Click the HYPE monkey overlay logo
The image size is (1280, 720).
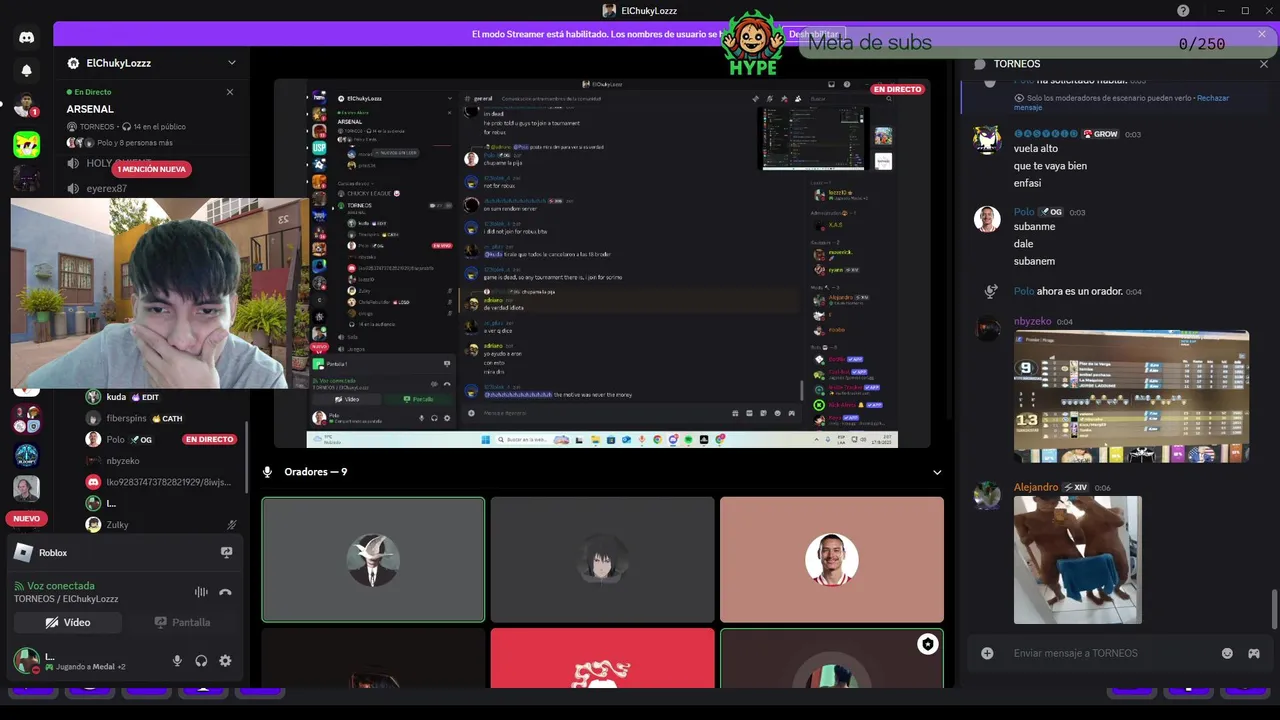coord(752,44)
